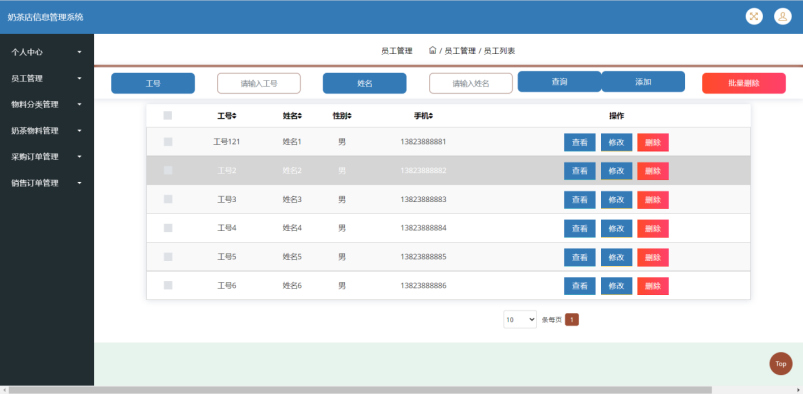Check the checkbox for row 工号4
The image size is (803, 394).
(168, 228)
